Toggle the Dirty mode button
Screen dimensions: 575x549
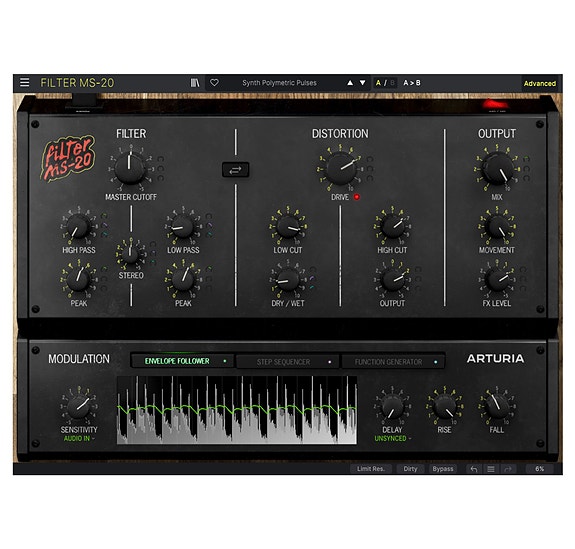tap(410, 469)
